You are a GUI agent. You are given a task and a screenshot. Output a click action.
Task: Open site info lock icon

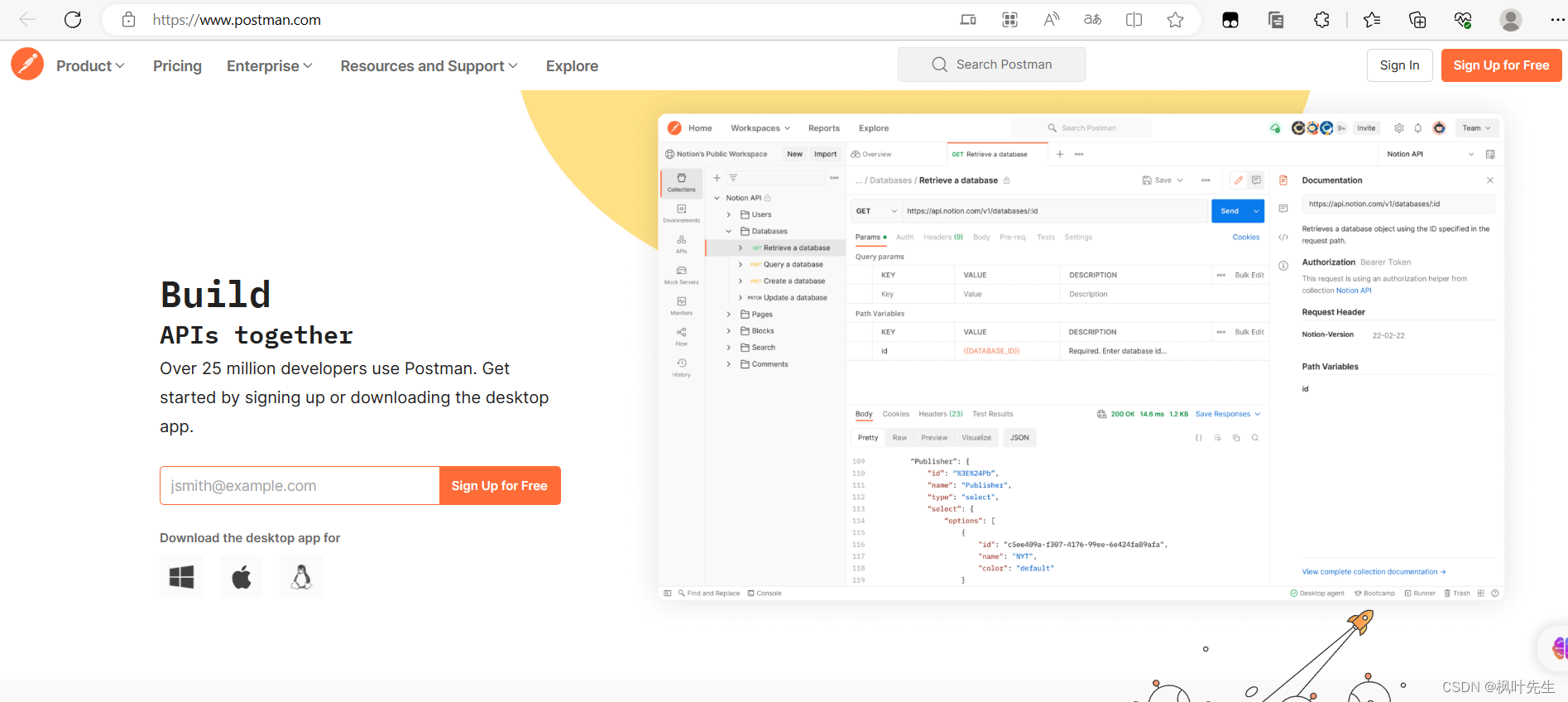coord(128,20)
